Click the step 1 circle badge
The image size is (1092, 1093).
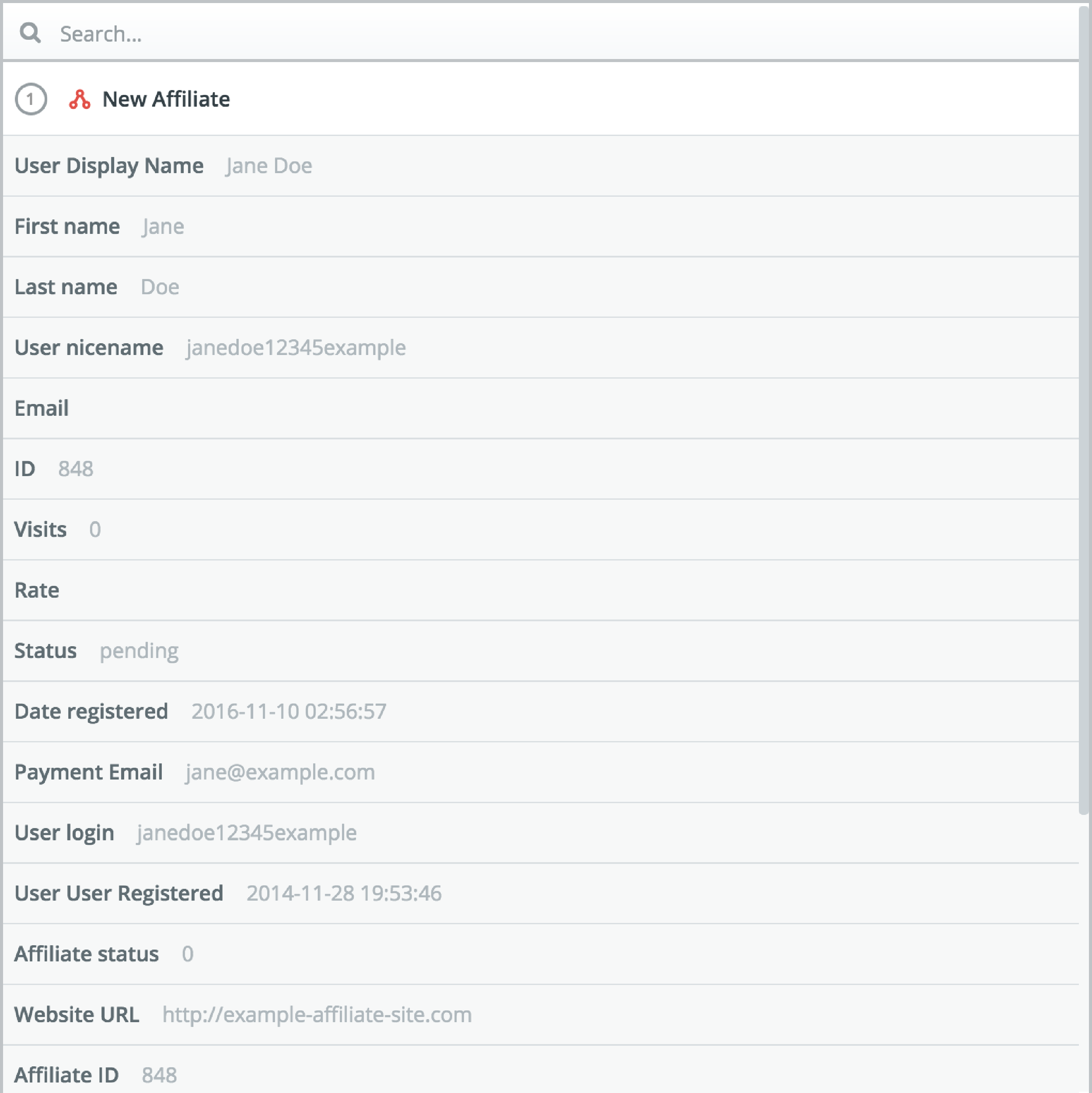31,99
